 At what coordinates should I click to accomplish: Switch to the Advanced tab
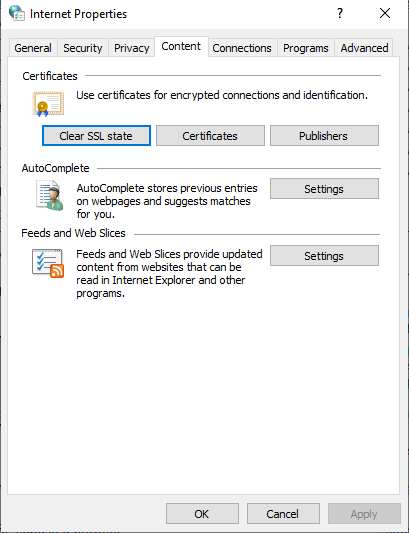(x=364, y=48)
